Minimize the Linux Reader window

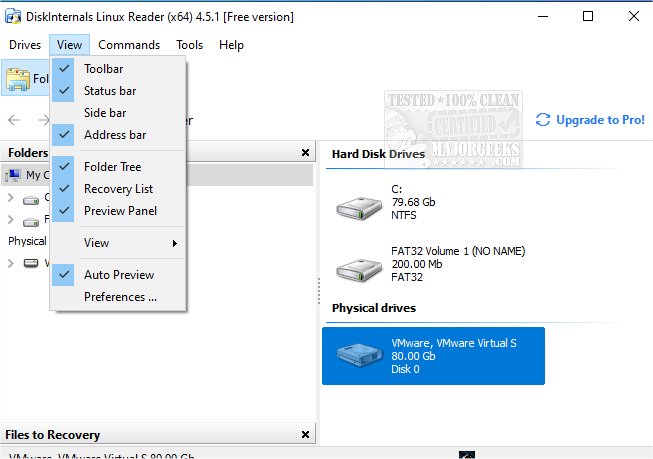pyautogui.click(x=543, y=17)
